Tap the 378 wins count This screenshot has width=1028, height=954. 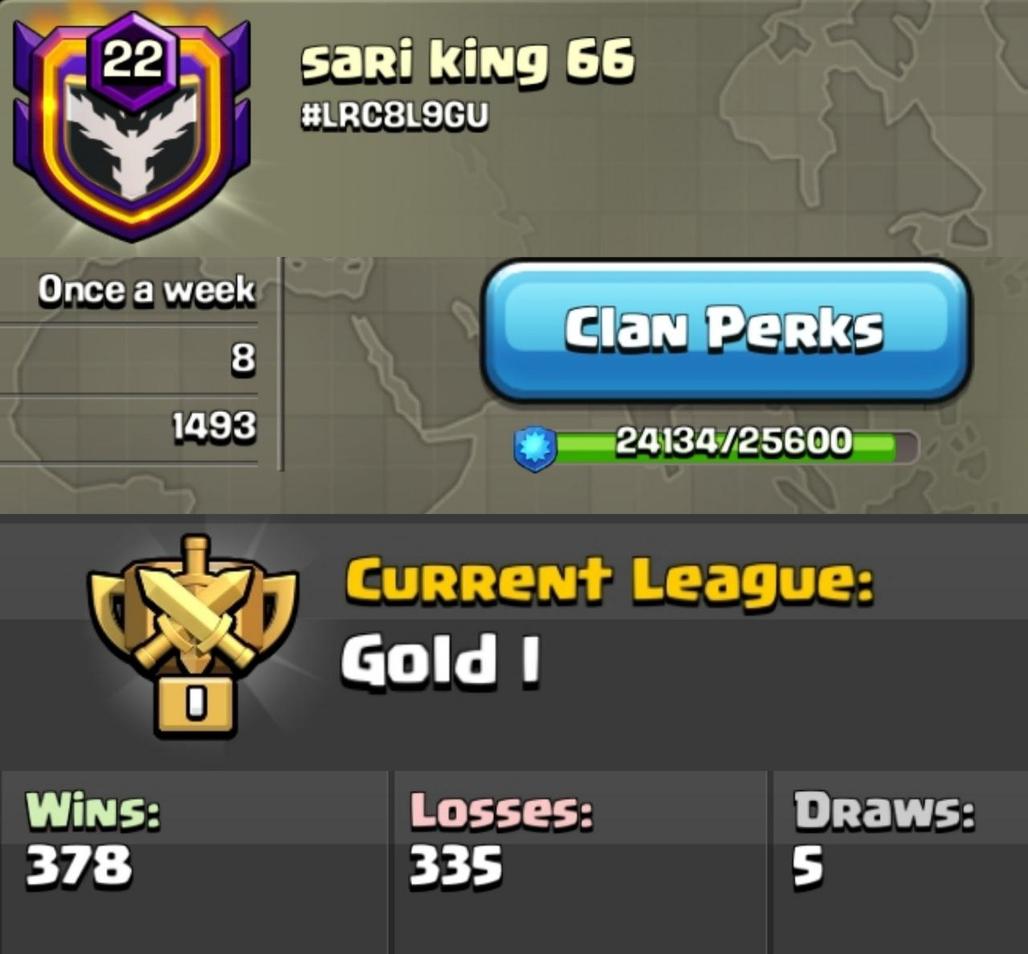(79, 865)
